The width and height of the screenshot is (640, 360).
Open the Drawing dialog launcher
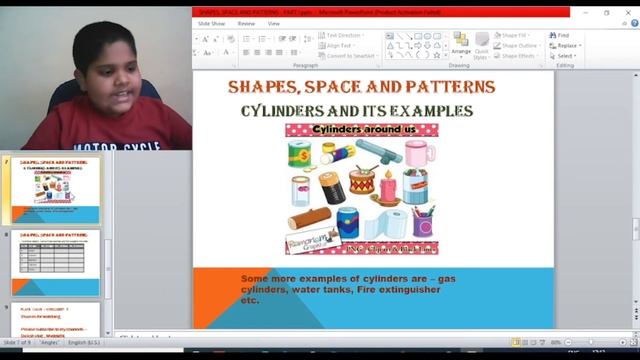pos(541,66)
